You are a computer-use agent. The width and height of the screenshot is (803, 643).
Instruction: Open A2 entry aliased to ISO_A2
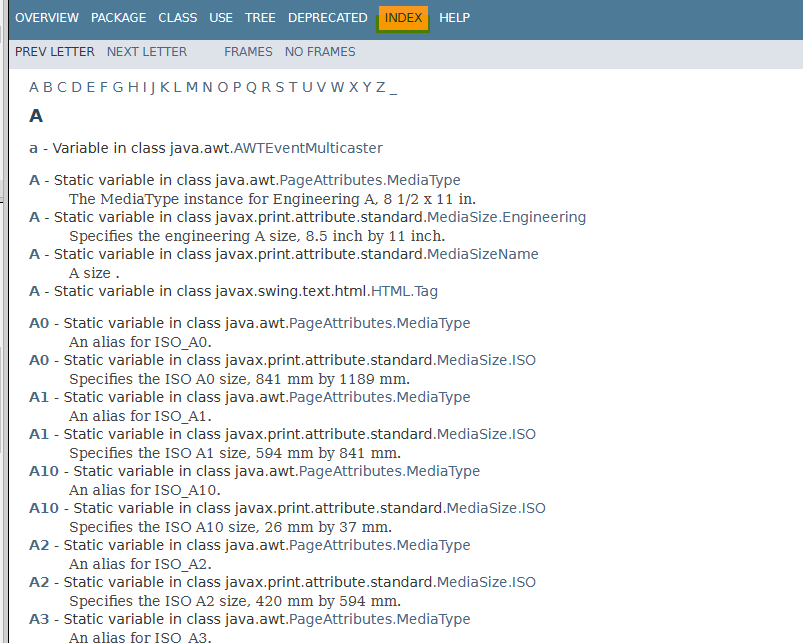coord(39,545)
